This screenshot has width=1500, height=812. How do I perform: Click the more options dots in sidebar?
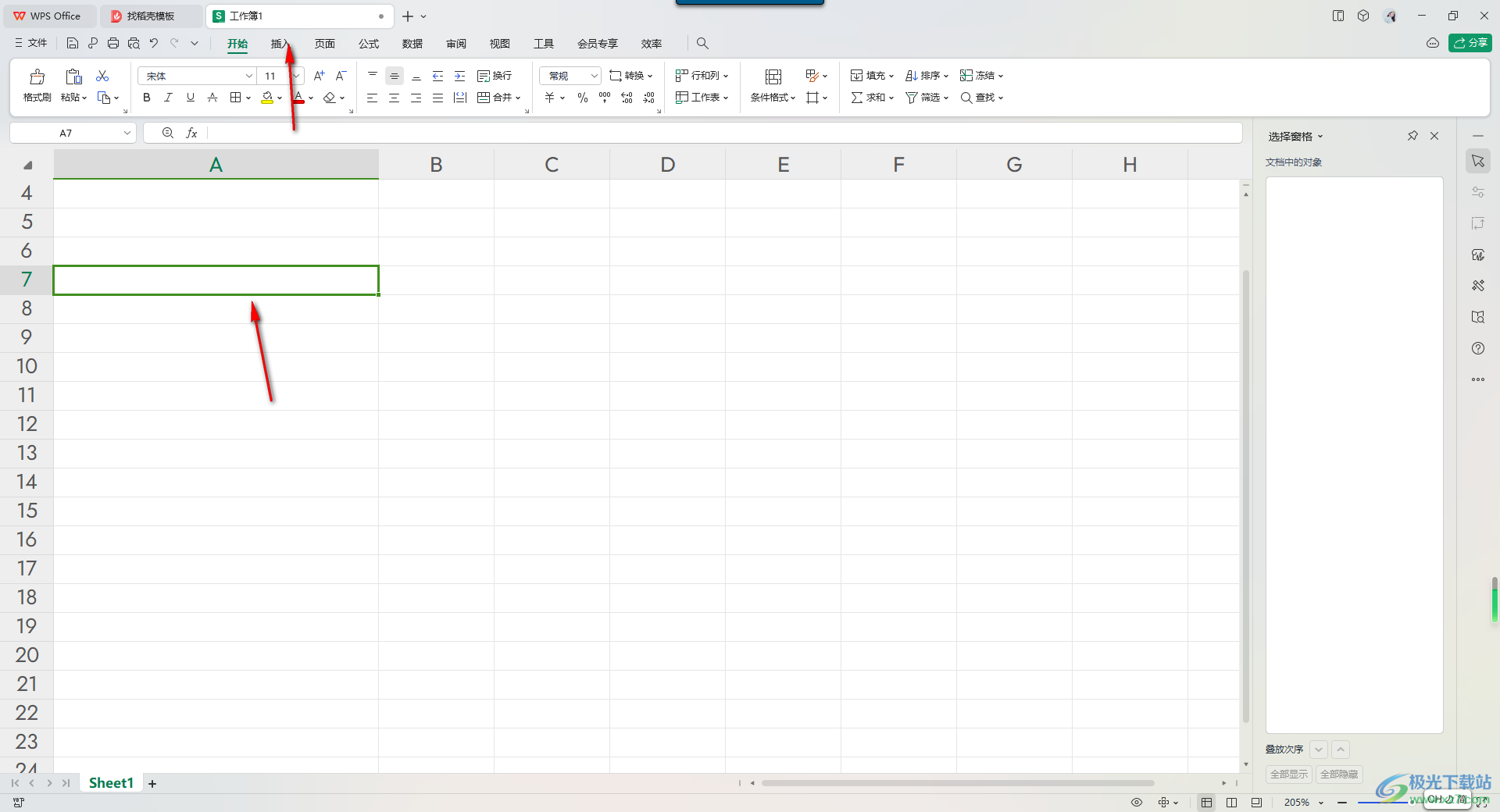(x=1478, y=379)
